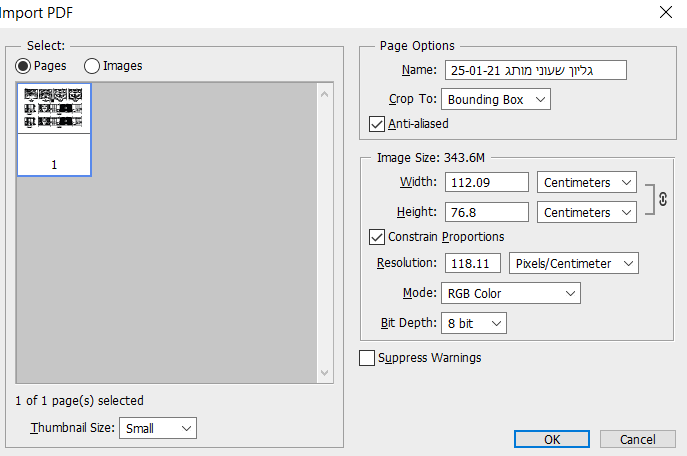This screenshot has width=687, height=456.
Task: Click the constrain proportions chain link icon
Action: (x=659, y=198)
